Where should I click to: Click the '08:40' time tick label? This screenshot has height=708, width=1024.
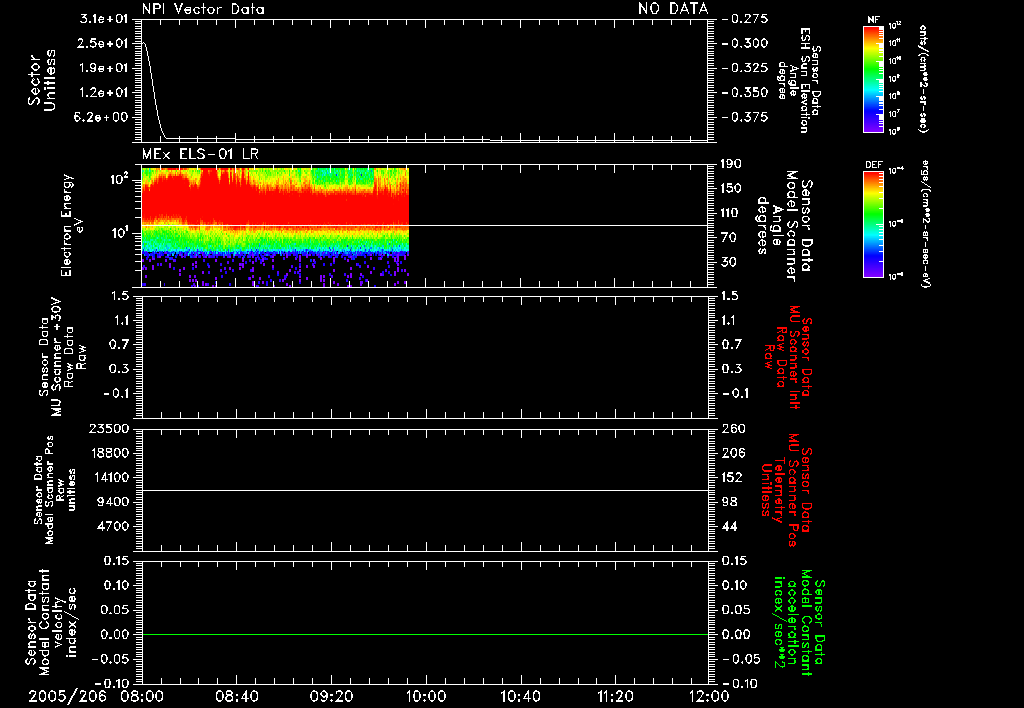tap(236, 697)
